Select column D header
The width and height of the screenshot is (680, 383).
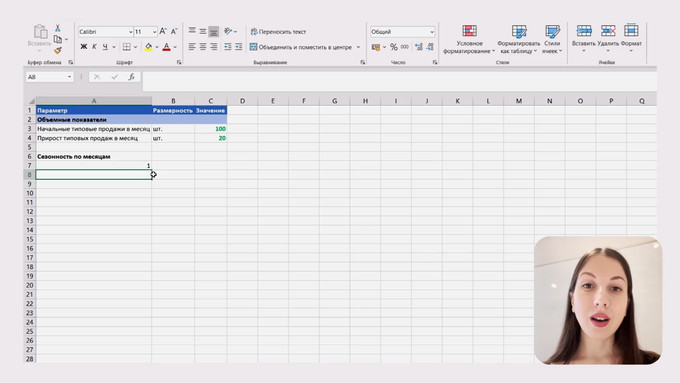point(242,101)
